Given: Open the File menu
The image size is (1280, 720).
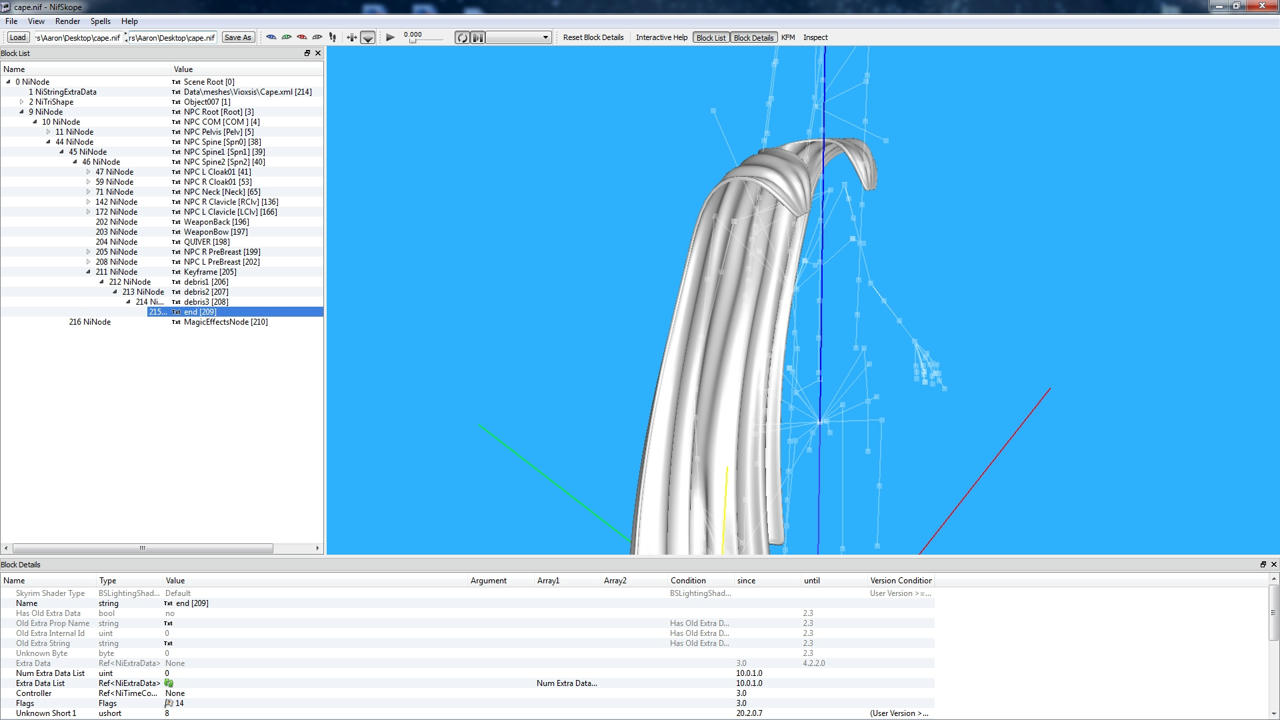Looking at the screenshot, I should coord(11,21).
